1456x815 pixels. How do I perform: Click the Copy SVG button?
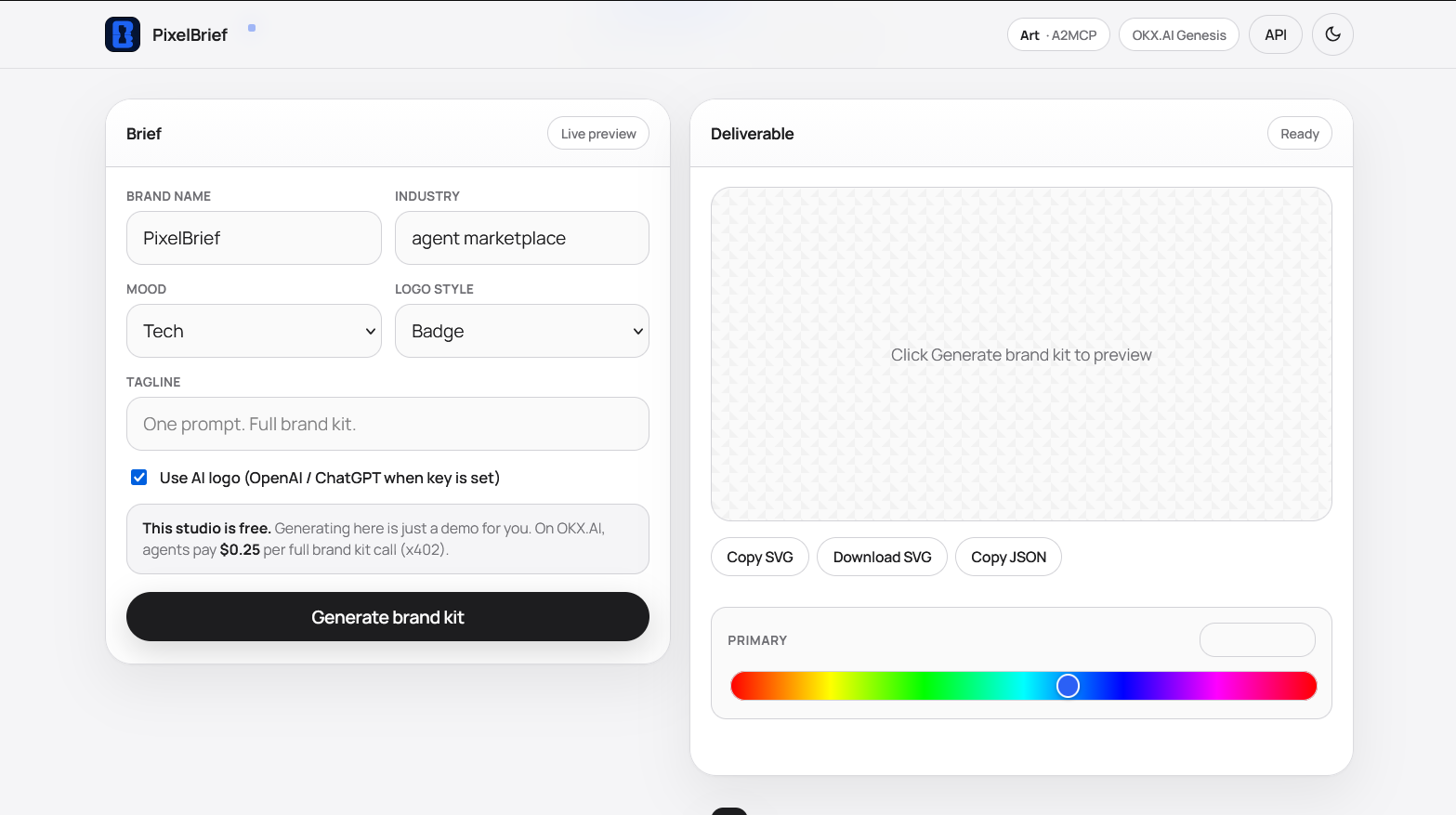760,557
